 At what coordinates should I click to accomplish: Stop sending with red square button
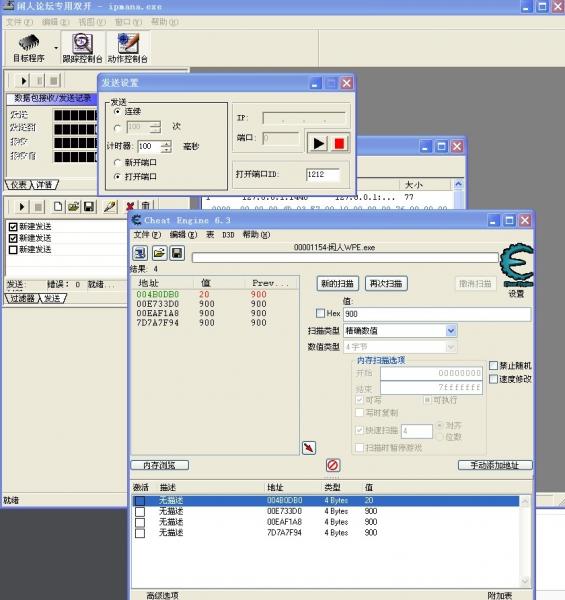point(339,144)
